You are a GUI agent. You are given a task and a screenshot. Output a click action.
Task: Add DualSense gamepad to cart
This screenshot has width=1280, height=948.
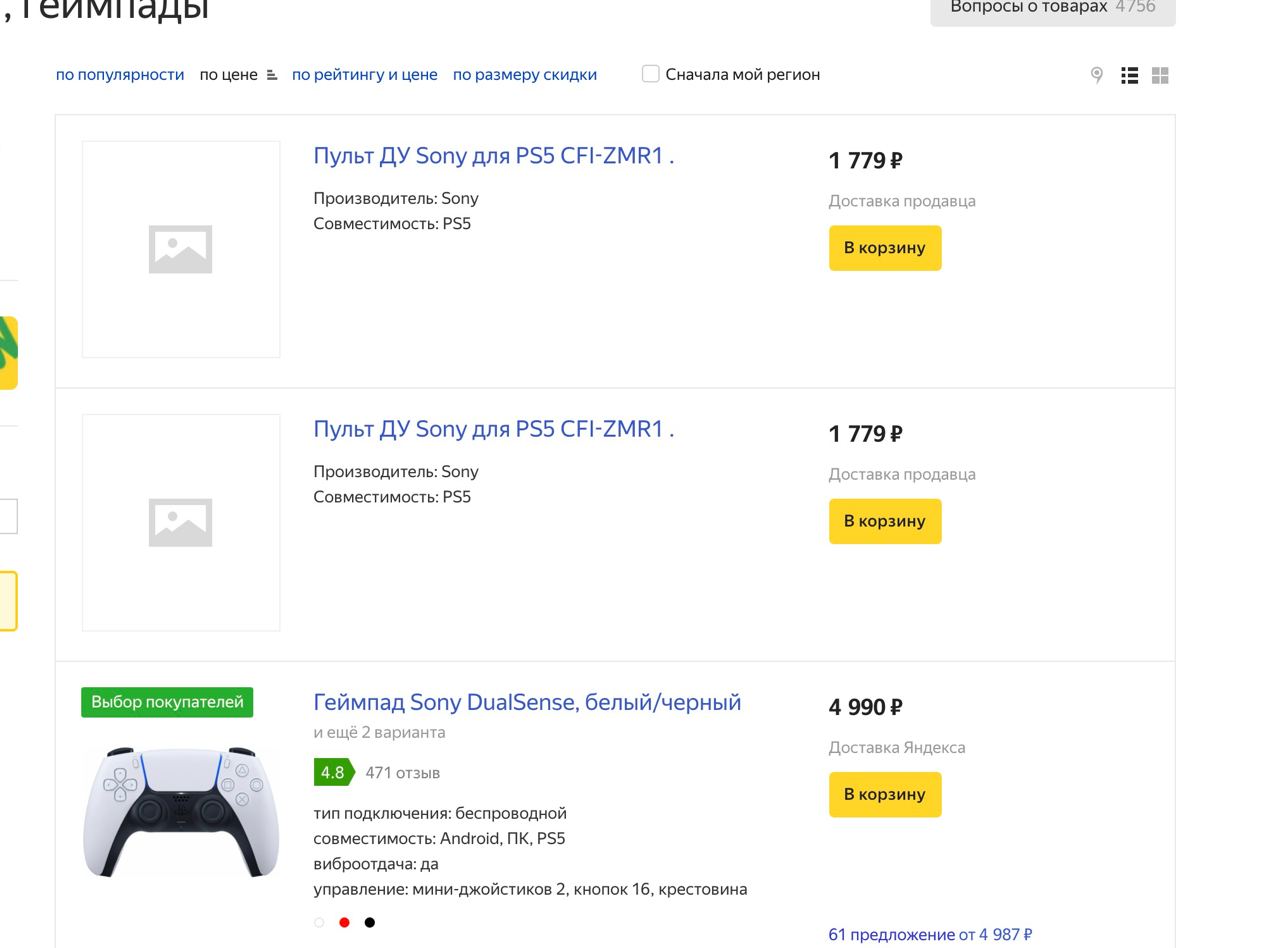click(885, 794)
